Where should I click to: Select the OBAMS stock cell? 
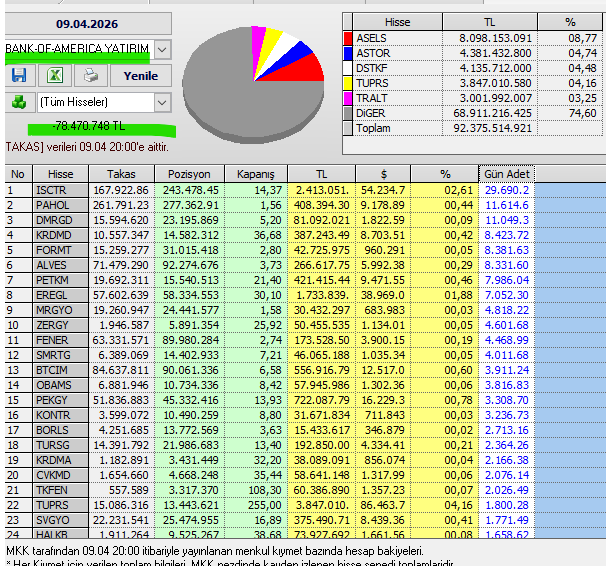[x=61, y=386]
